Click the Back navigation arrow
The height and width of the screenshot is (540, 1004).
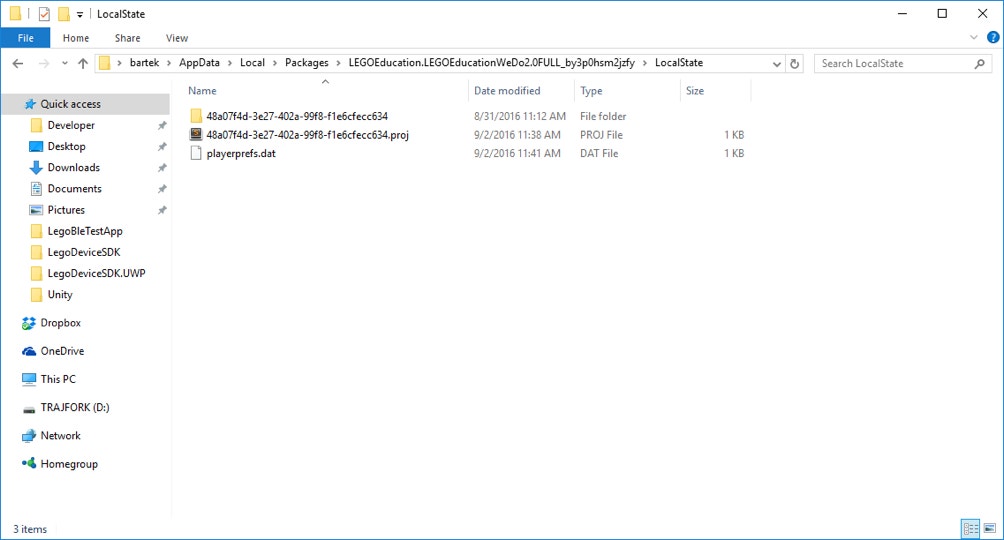18,63
